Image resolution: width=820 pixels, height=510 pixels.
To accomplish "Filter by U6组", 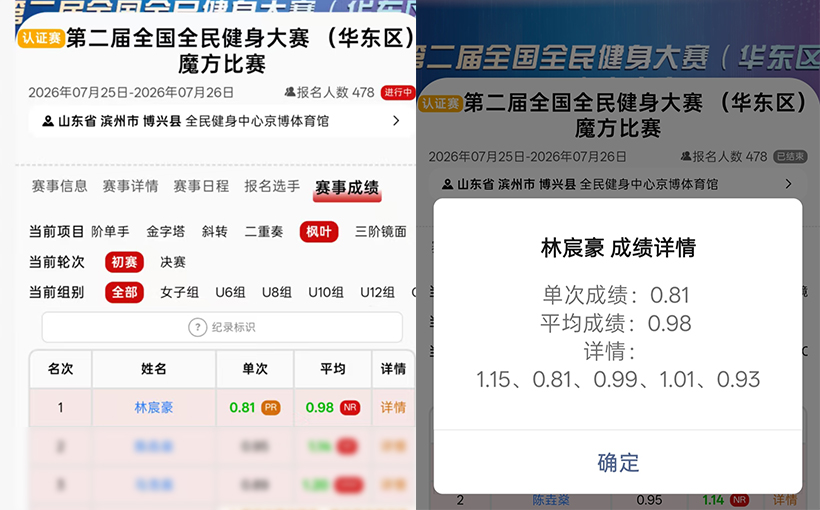I will [230, 292].
